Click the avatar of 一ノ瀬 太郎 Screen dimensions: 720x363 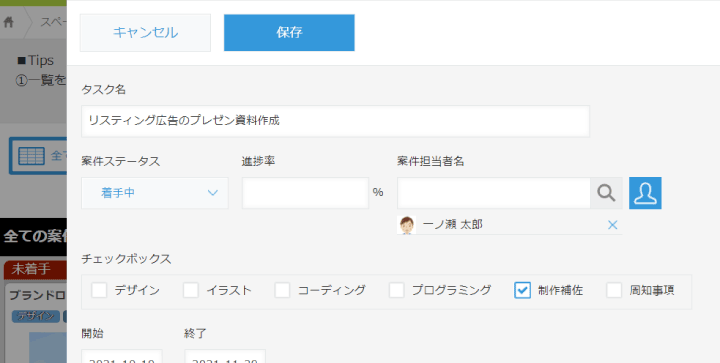(x=406, y=225)
